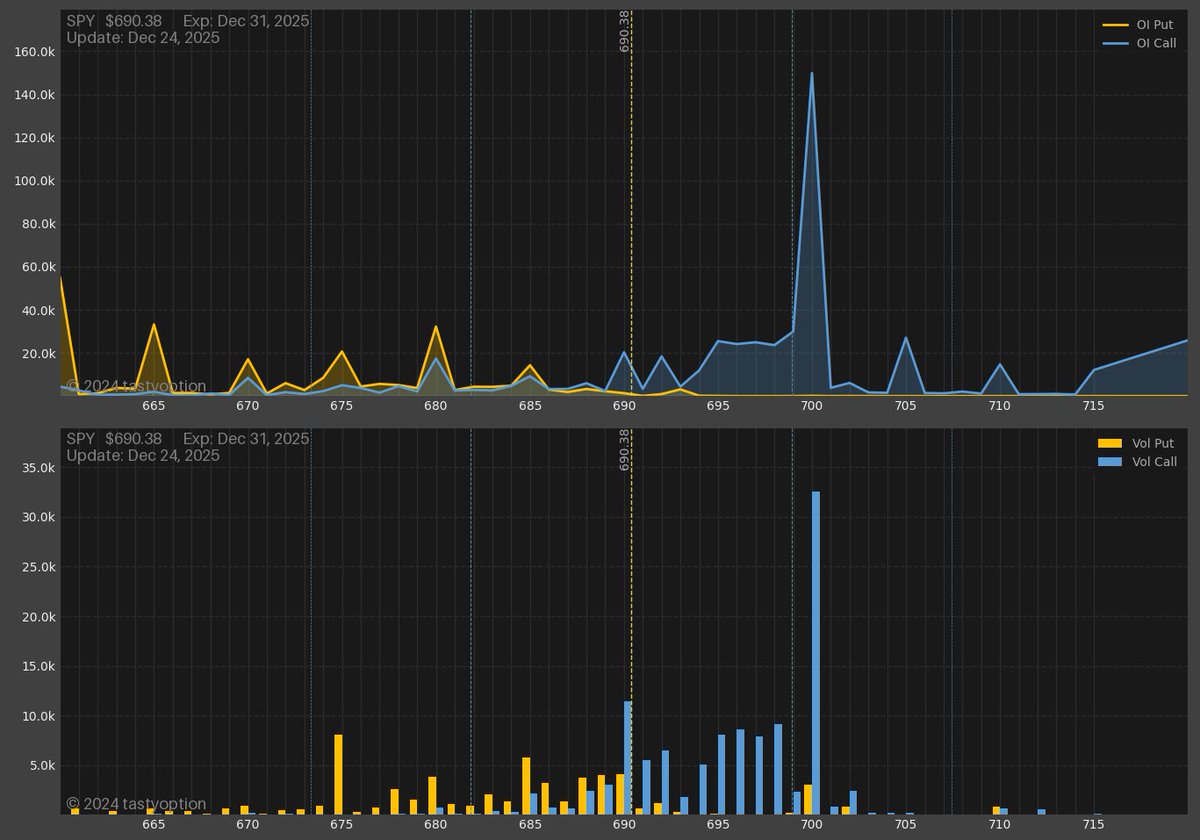This screenshot has width=1200, height=840.
Task: Click strike 675 on open interest x-axis
Action: pos(342,406)
